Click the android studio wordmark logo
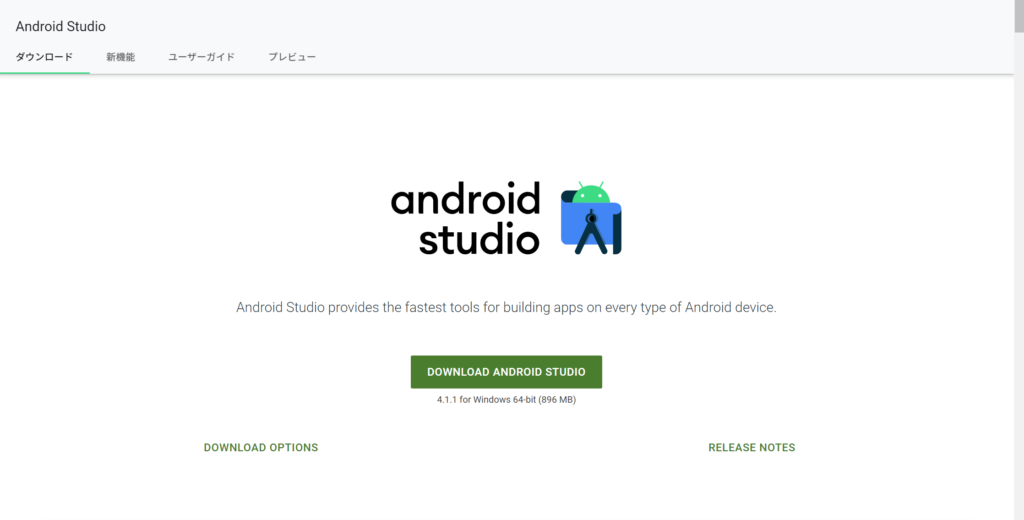The height and width of the screenshot is (520, 1024). [466, 218]
